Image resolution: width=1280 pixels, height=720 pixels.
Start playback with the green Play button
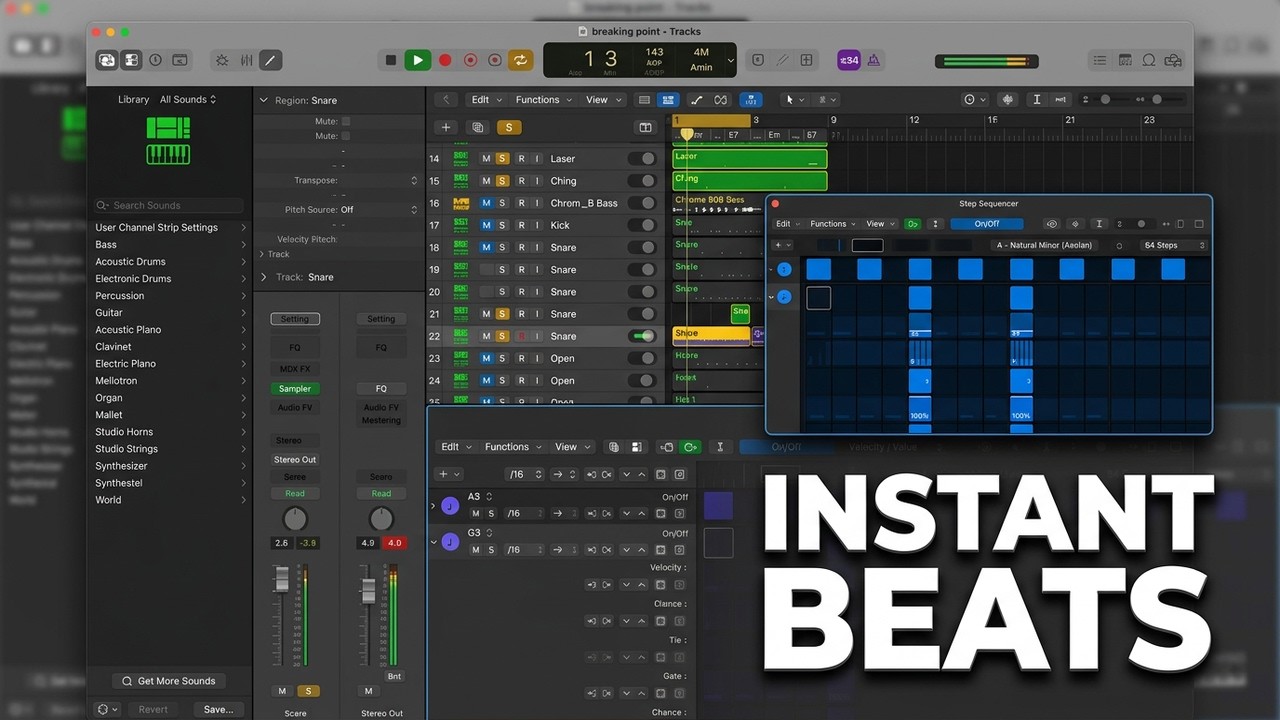(417, 60)
